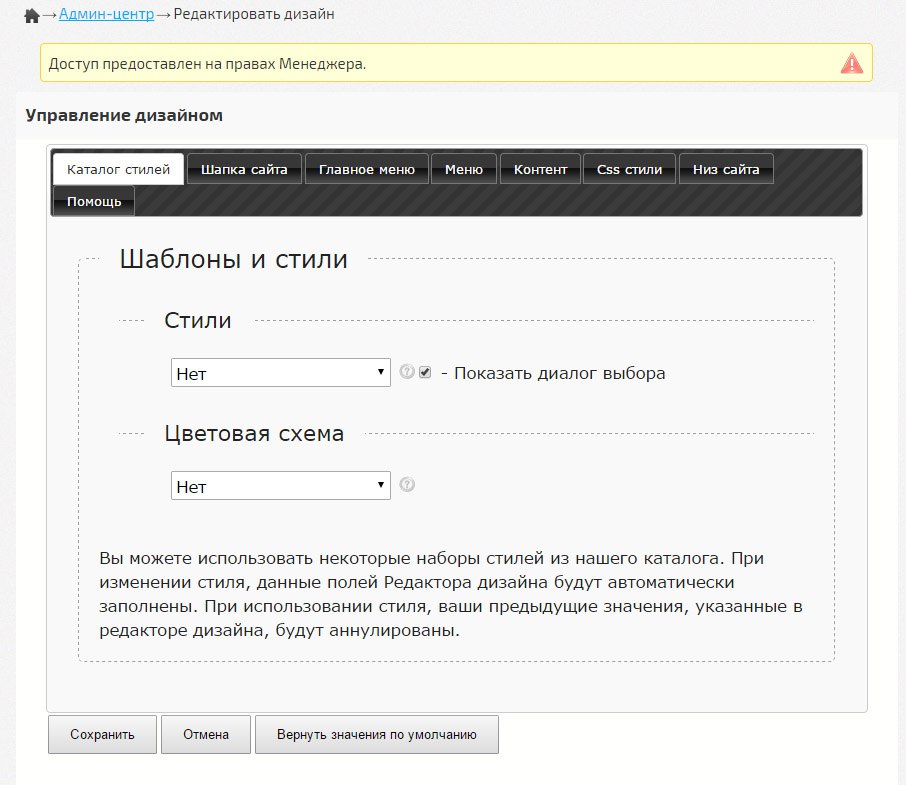This screenshot has width=906, height=785.
Task: Open the Помощь tab
Action: tap(94, 201)
